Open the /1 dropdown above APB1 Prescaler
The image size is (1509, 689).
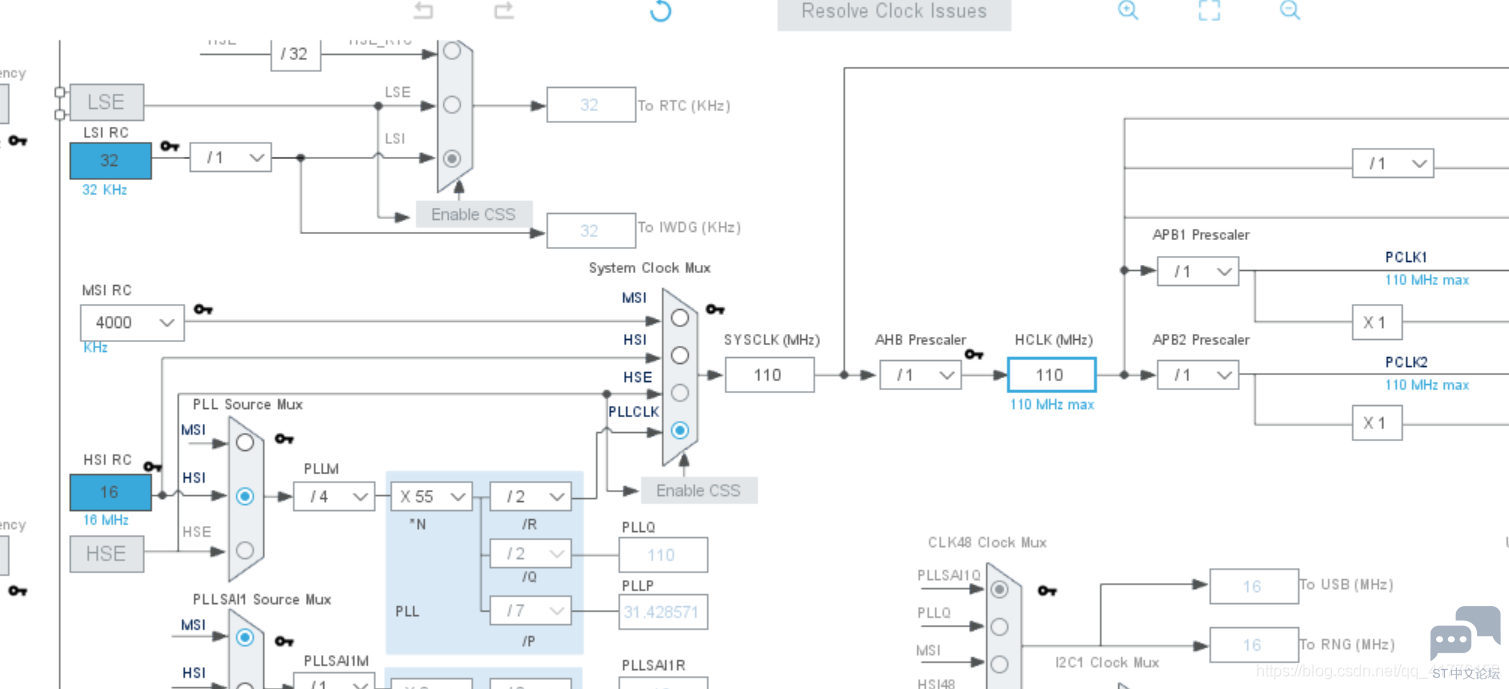point(1393,163)
